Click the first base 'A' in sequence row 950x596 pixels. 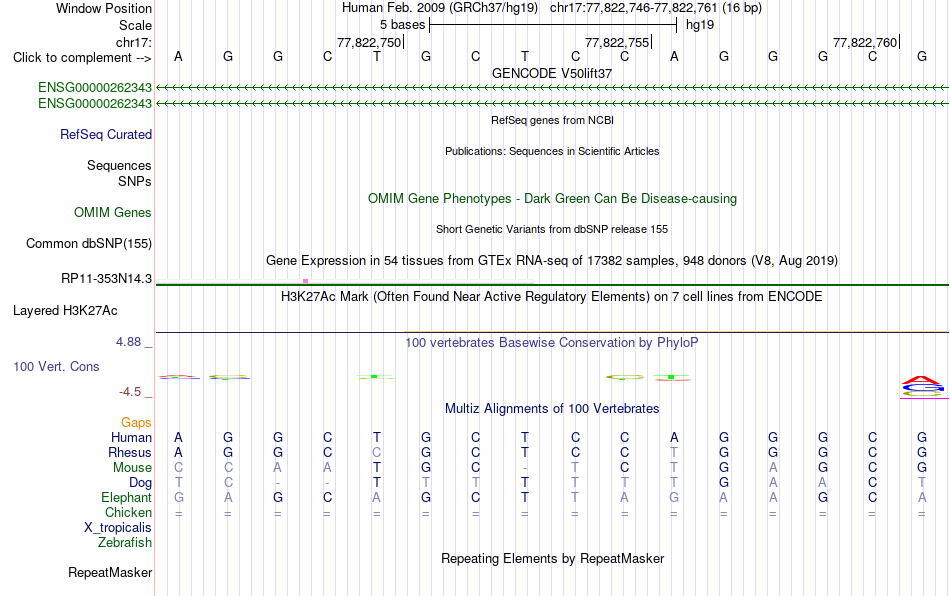point(178,56)
